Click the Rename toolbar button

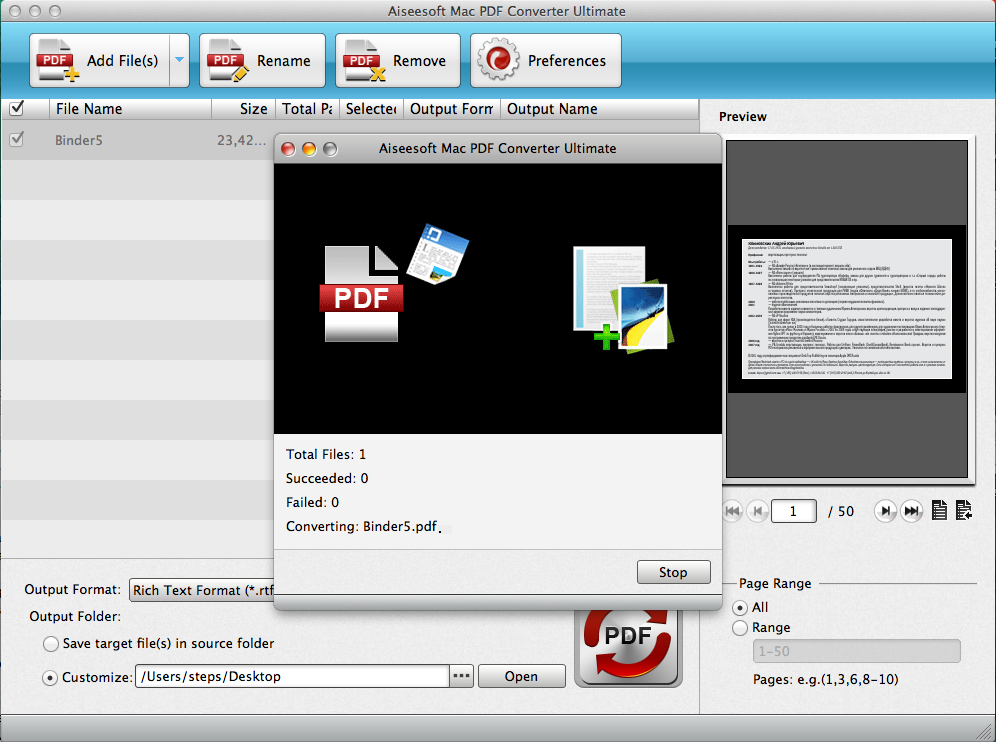(x=262, y=61)
